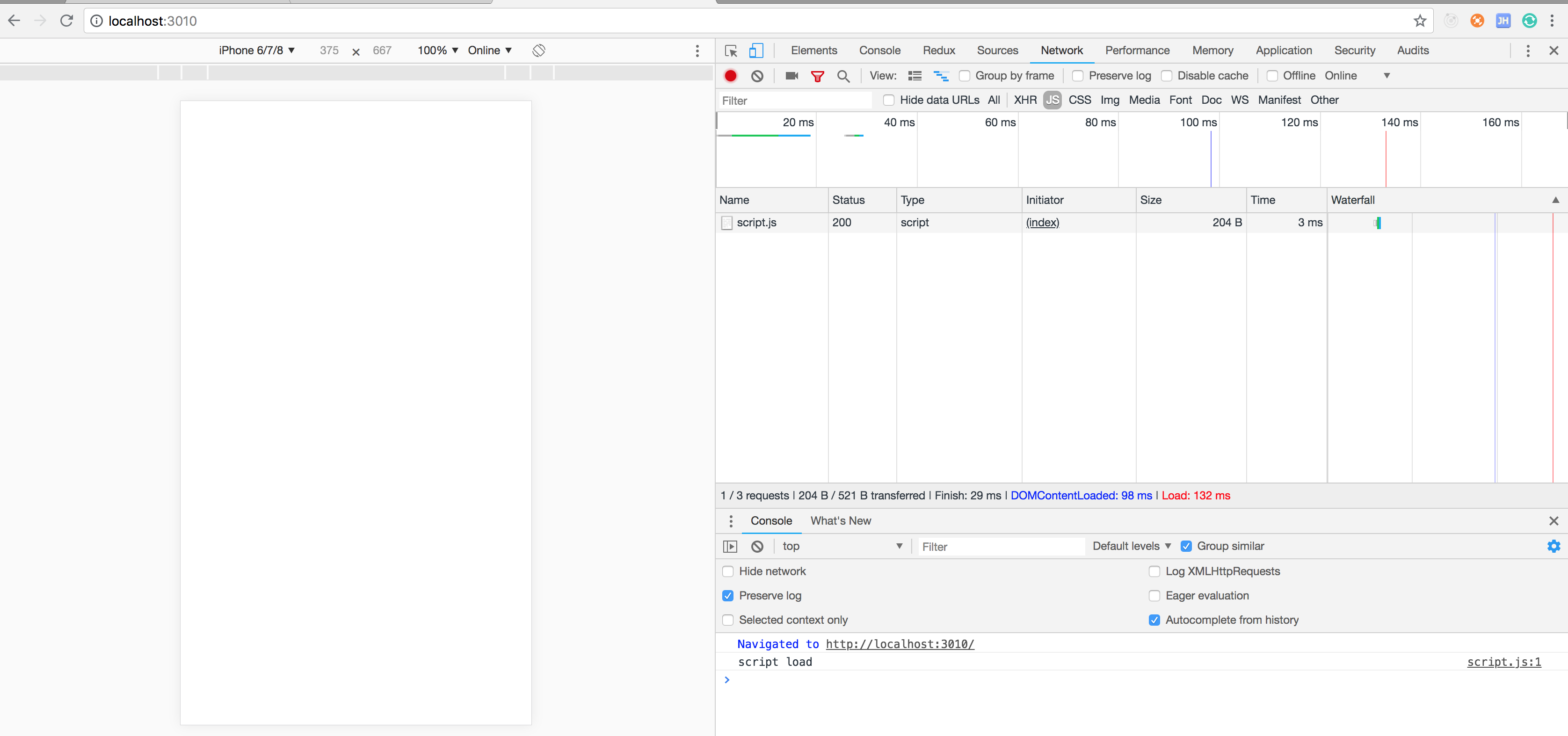The height and width of the screenshot is (736, 1568).
Task: Open the top context selector dropdown
Action: [x=842, y=546]
